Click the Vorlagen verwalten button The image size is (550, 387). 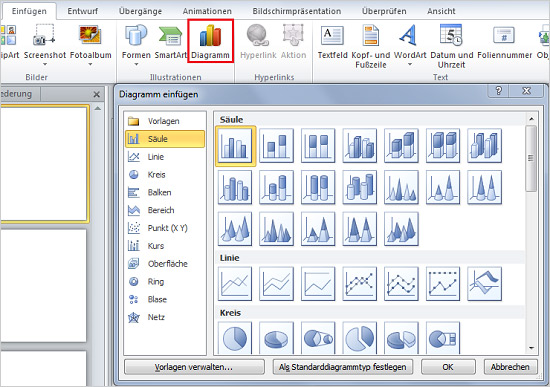194,367
